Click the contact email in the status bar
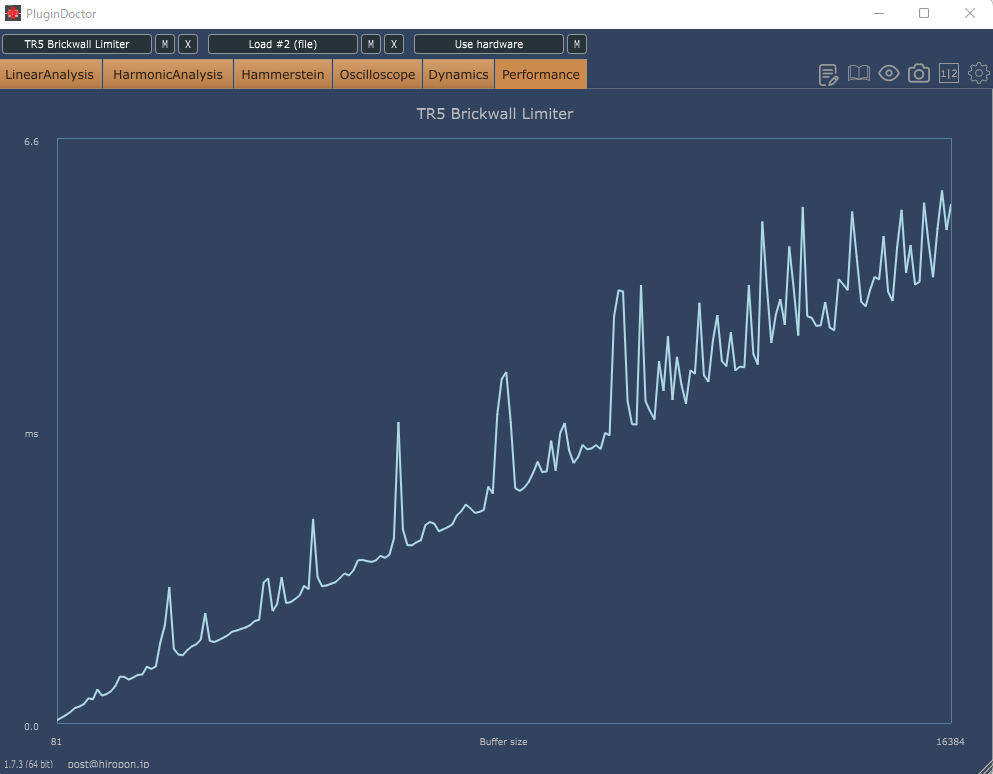This screenshot has height=774, width=993. pos(108,764)
